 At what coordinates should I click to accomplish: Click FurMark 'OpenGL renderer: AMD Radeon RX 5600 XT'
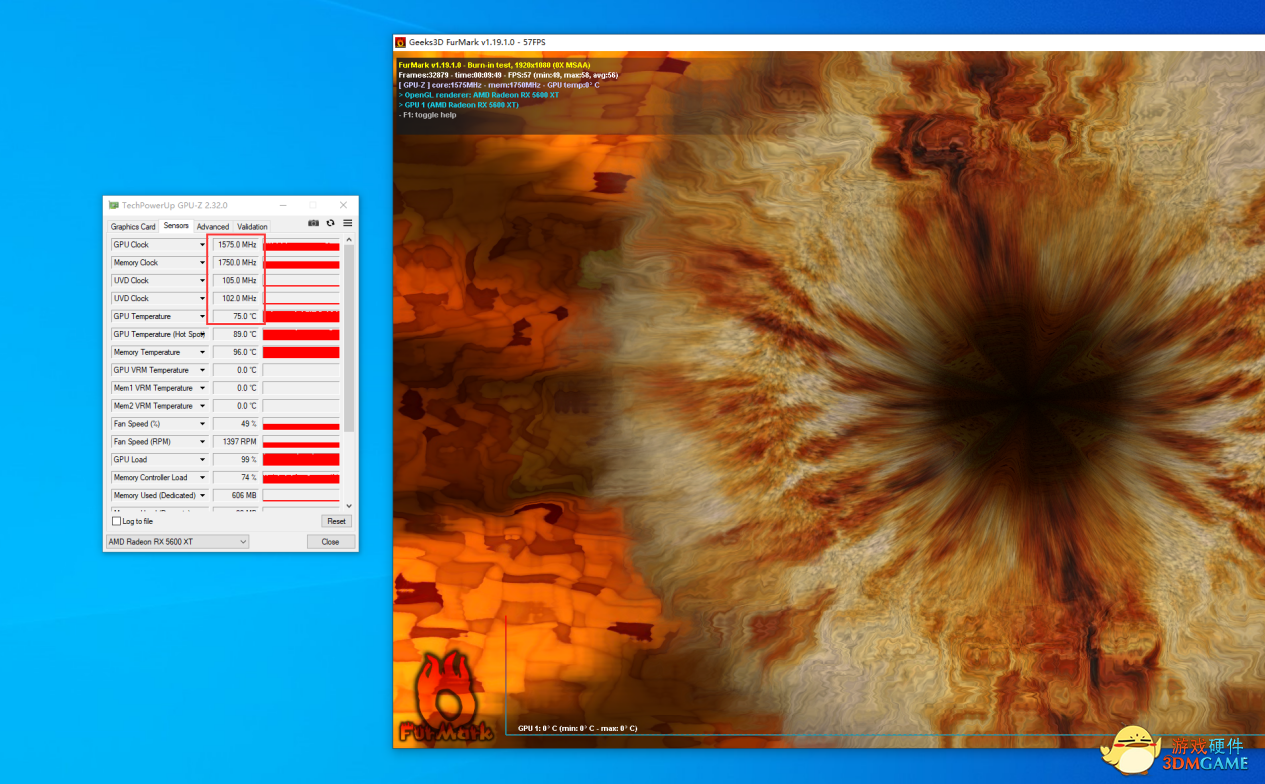point(478,95)
